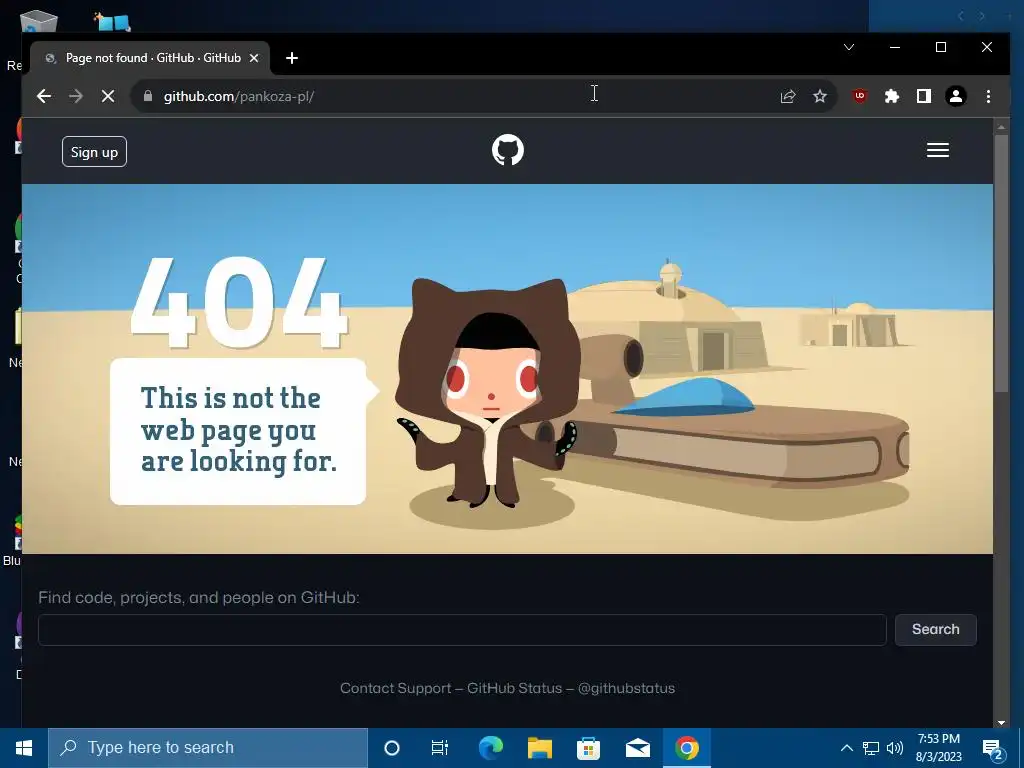Open the tab search chevron
1024x768 pixels.
pos(849,47)
